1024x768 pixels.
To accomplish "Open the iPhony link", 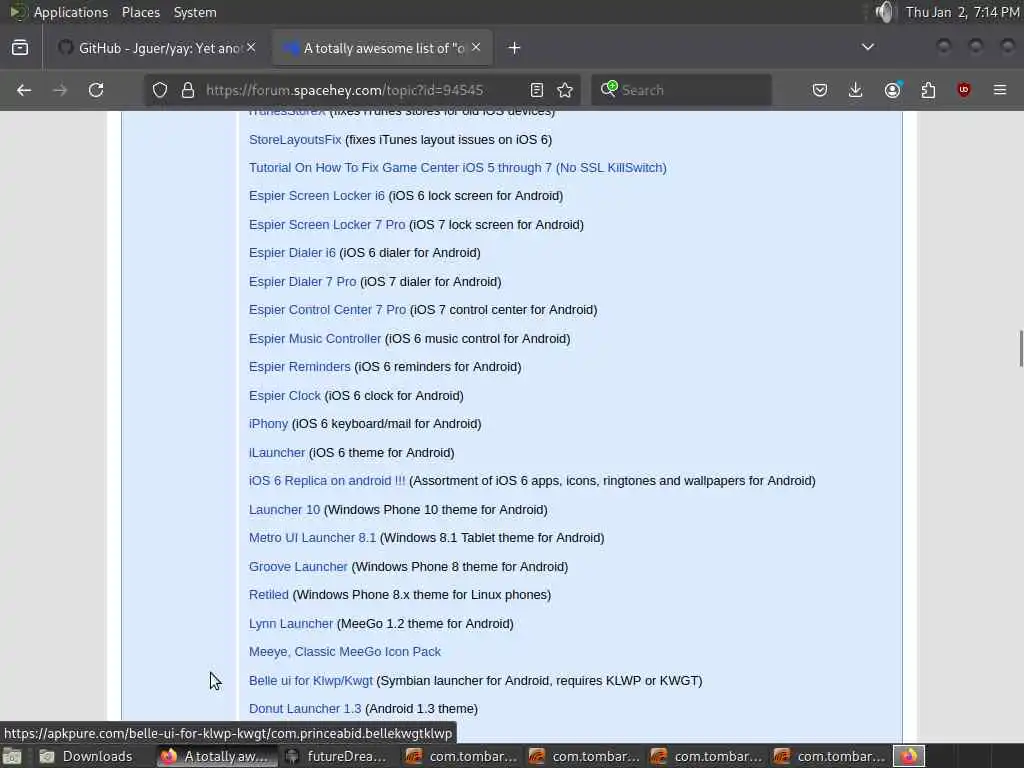I will click(268, 424).
